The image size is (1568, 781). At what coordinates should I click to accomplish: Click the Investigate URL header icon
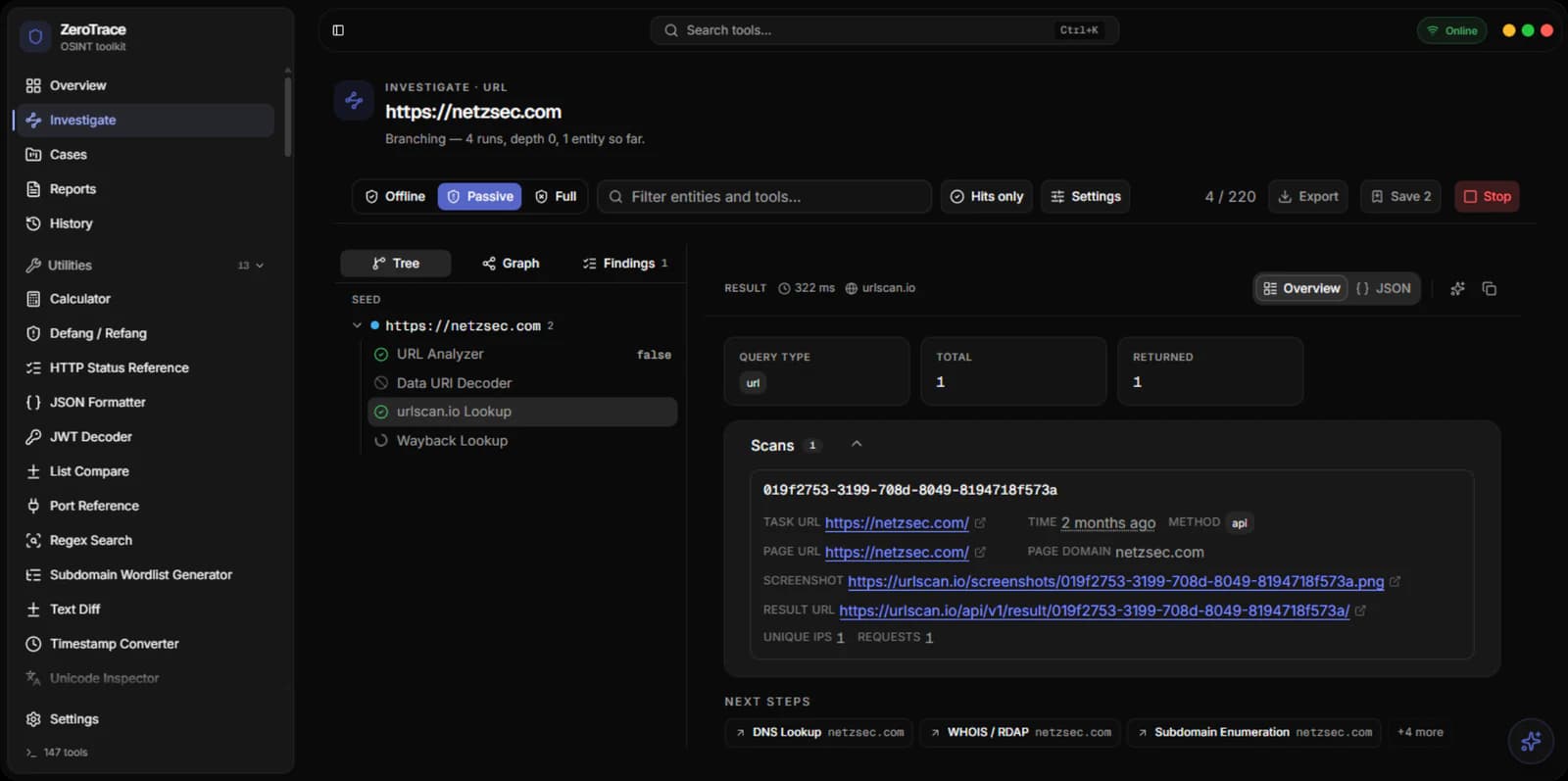click(x=354, y=100)
